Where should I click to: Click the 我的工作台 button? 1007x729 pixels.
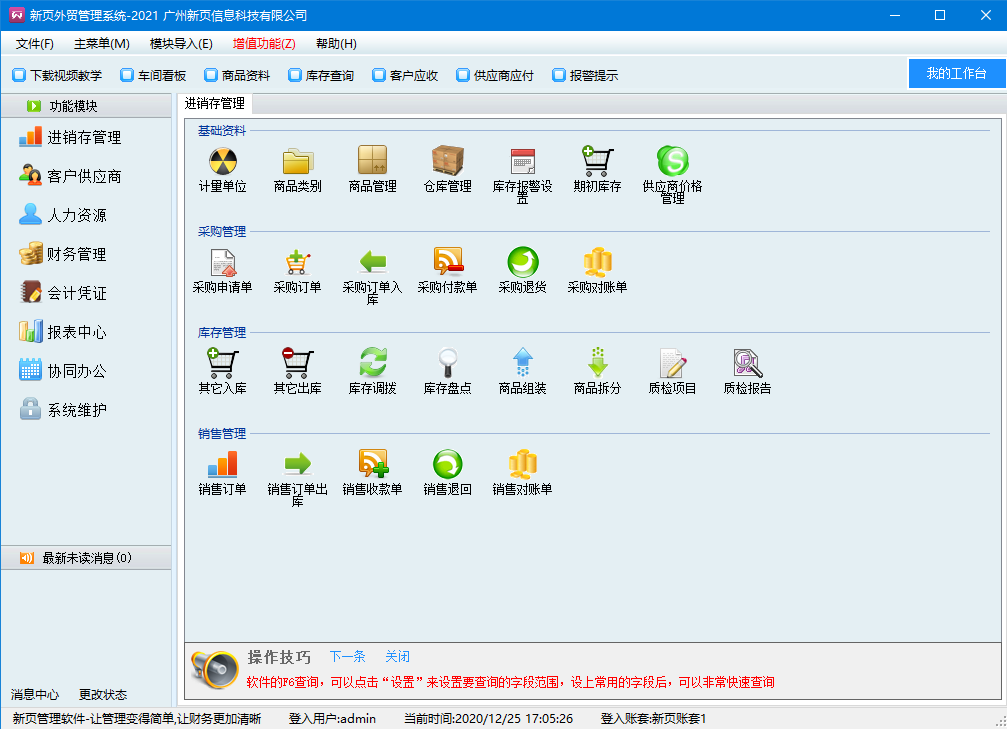[956, 74]
